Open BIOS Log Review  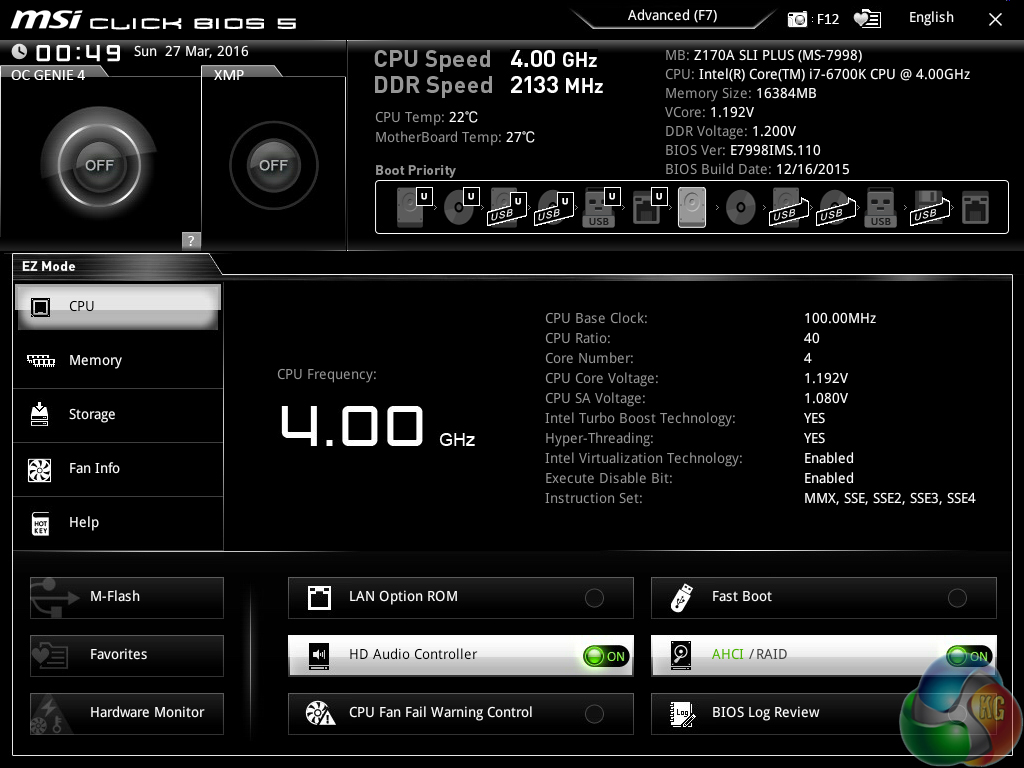(824, 714)
